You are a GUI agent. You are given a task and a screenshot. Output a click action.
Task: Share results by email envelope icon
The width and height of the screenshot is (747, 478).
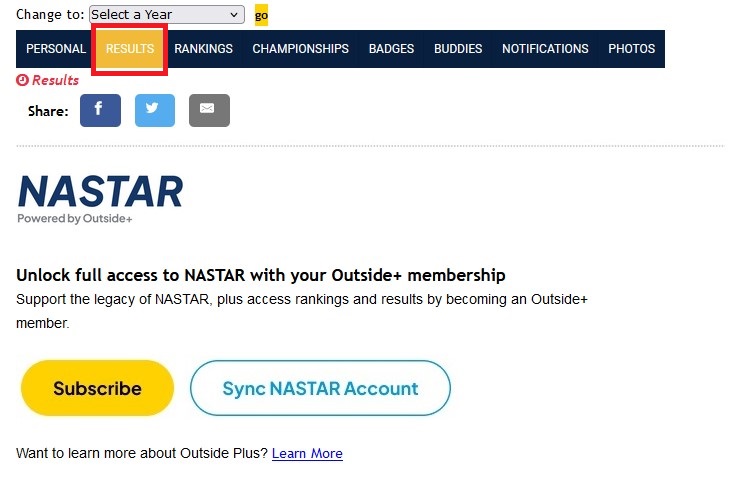[209, 111]
